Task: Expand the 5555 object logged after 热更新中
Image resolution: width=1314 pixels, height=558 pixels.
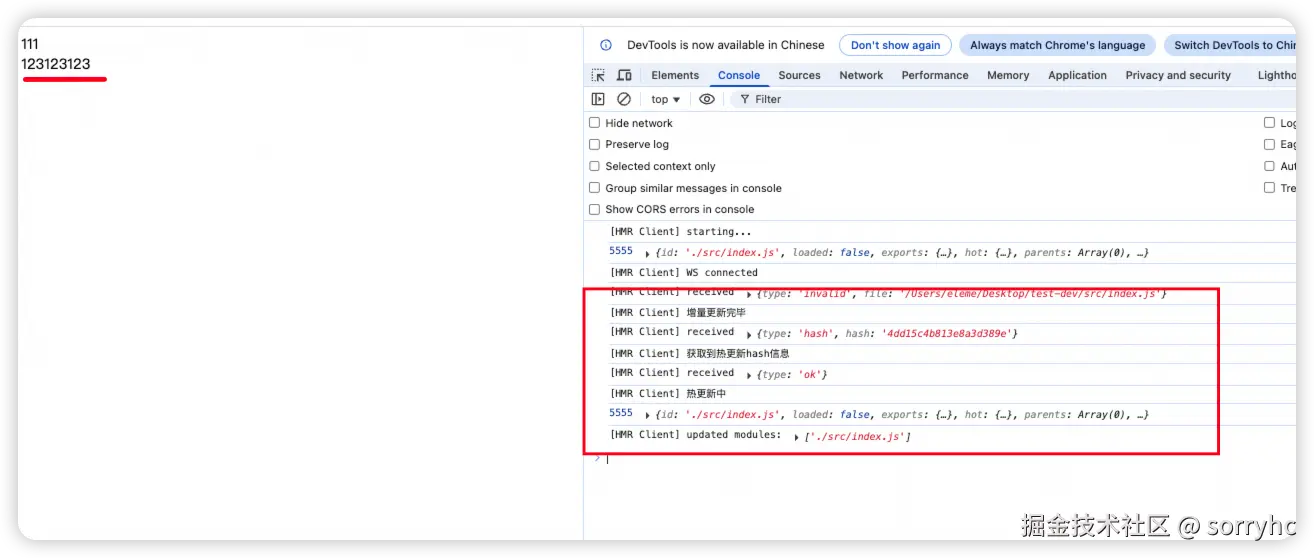Action: [x=648, y=415]
